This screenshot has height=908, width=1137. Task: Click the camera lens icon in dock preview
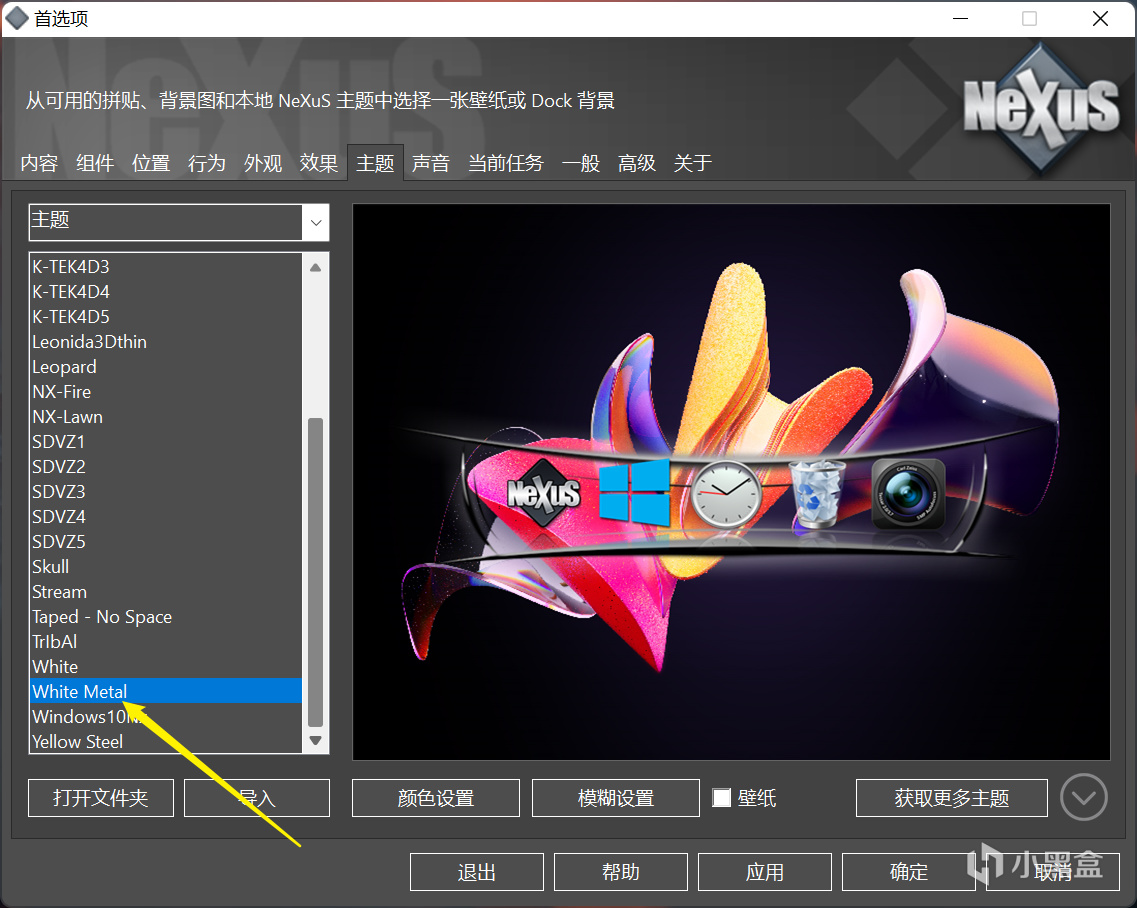tap(908, 493)
